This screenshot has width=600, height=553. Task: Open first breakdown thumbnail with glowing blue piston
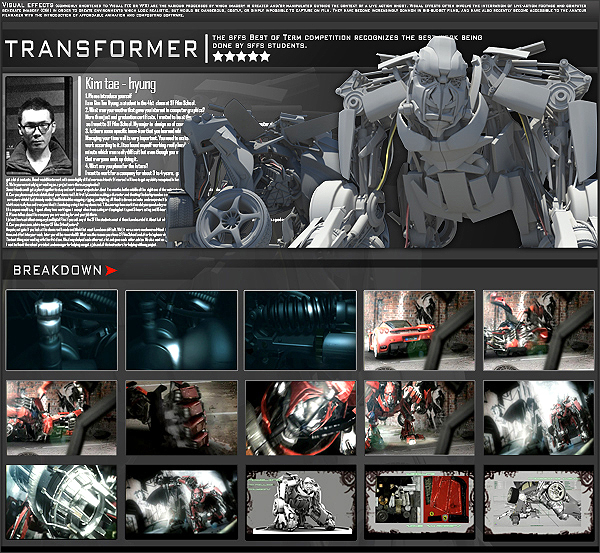pos(62,330)
